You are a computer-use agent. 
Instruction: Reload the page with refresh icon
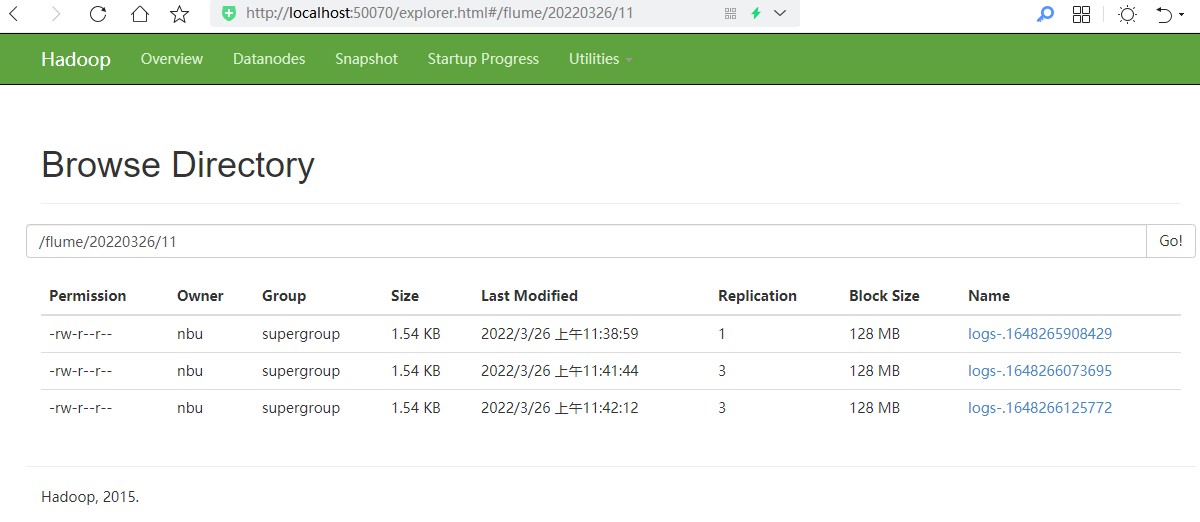pyautogui.click(x=98, y=14)
